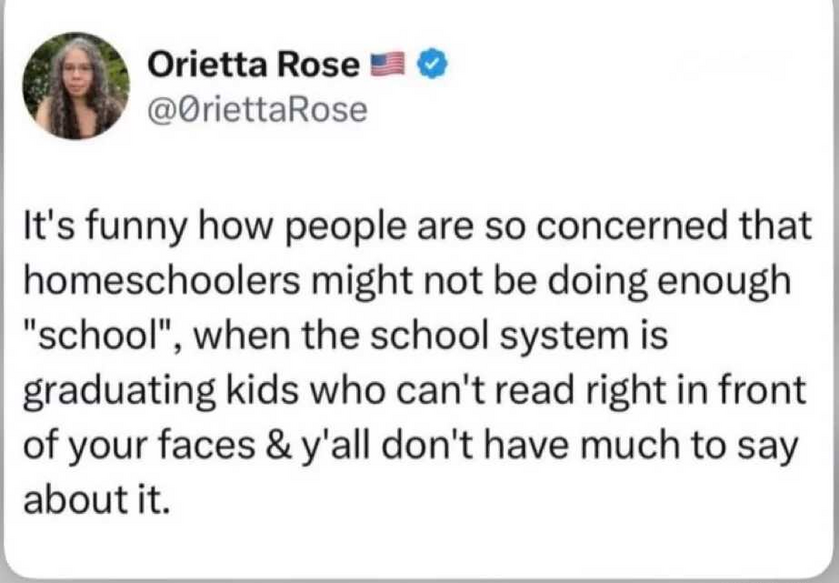This screenshot has height=583, width=839.
Task: Open Orietta Rose's profile picture
Action: coord(76,86)
